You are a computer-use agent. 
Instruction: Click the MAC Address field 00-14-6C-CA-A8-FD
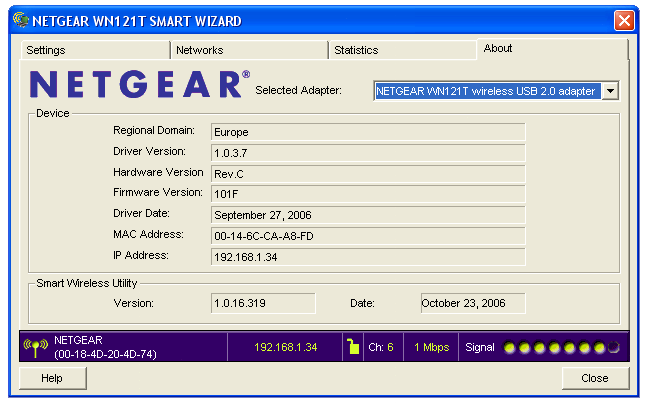368,236
